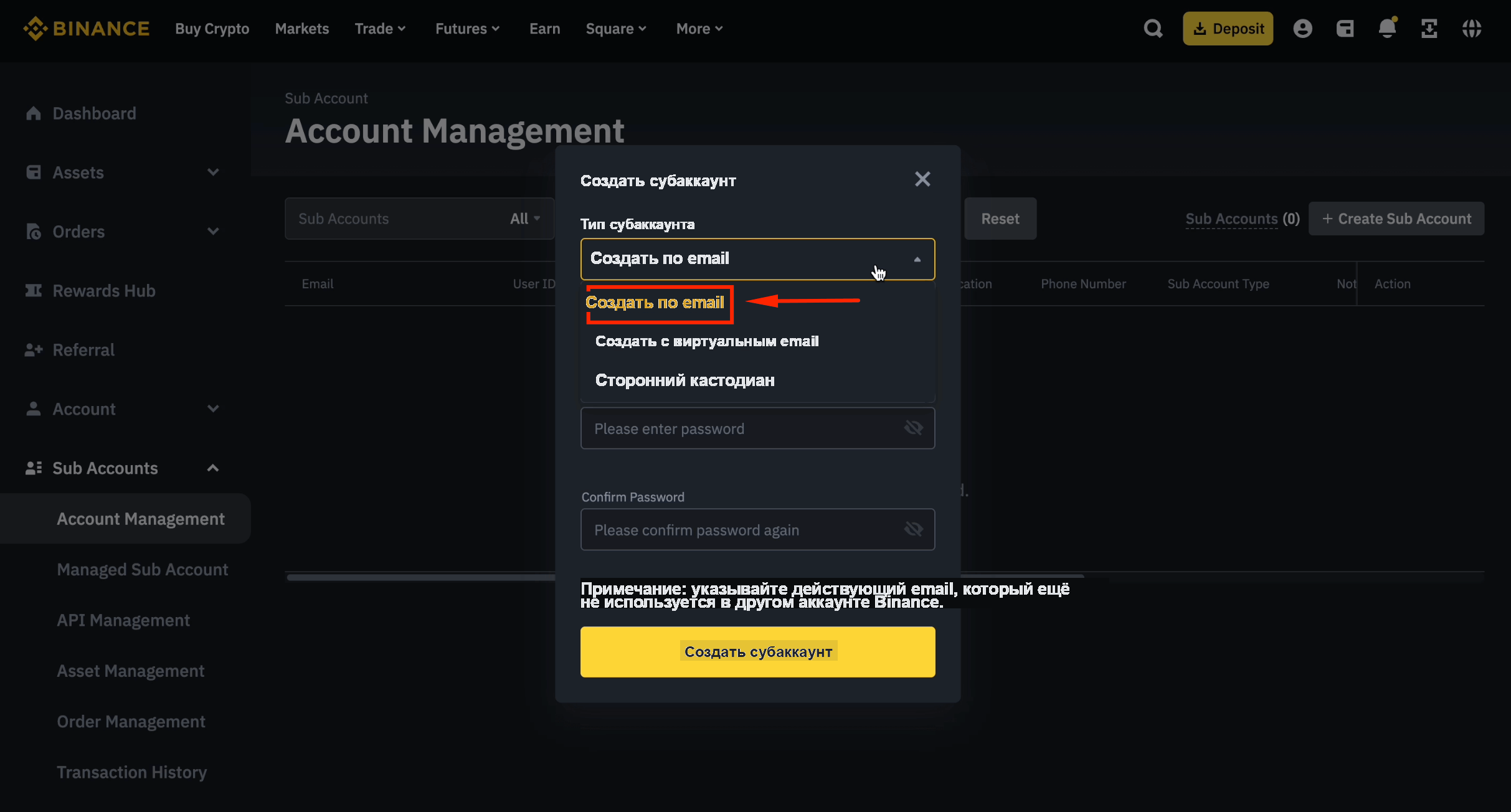Open API Management sidebar item

point(123,620)
